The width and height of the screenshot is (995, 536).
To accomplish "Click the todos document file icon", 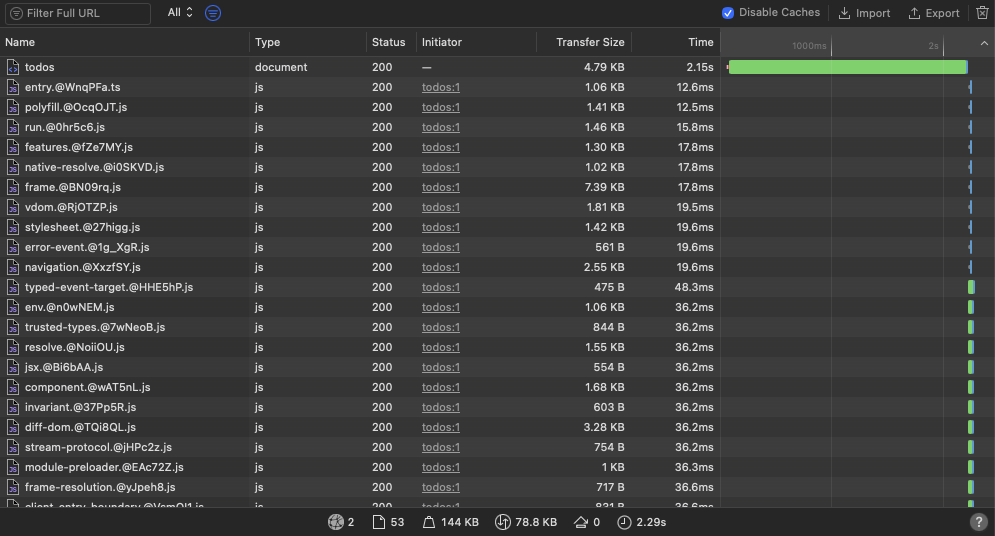I will [13, 67].
